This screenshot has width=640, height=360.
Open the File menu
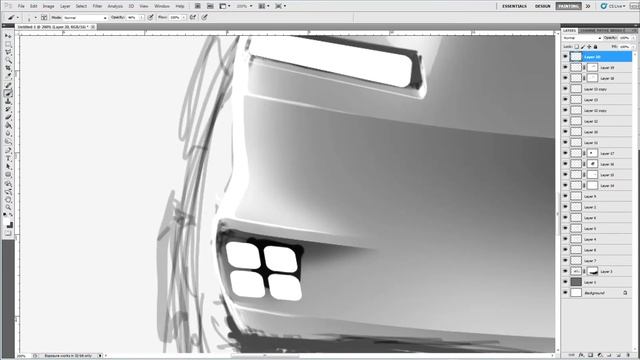21,6
